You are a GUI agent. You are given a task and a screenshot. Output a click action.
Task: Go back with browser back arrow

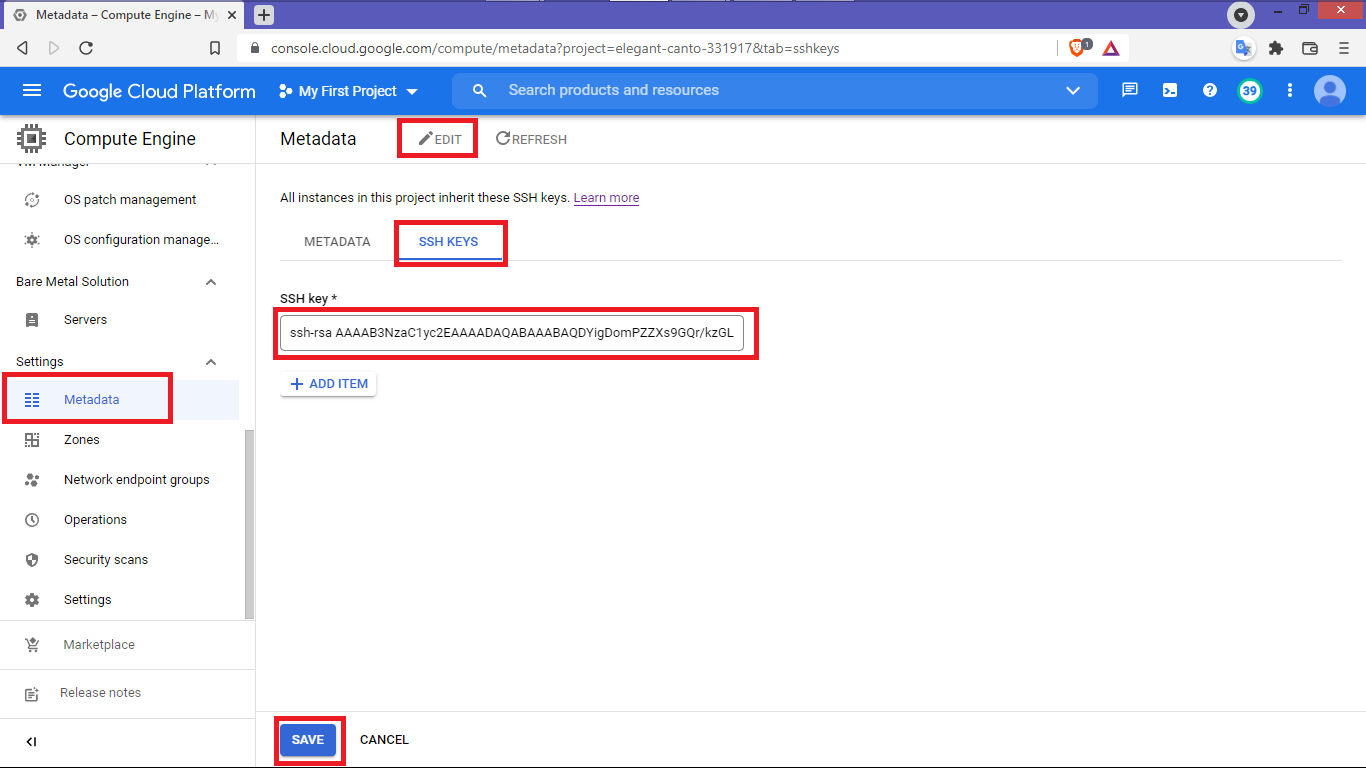23,48
